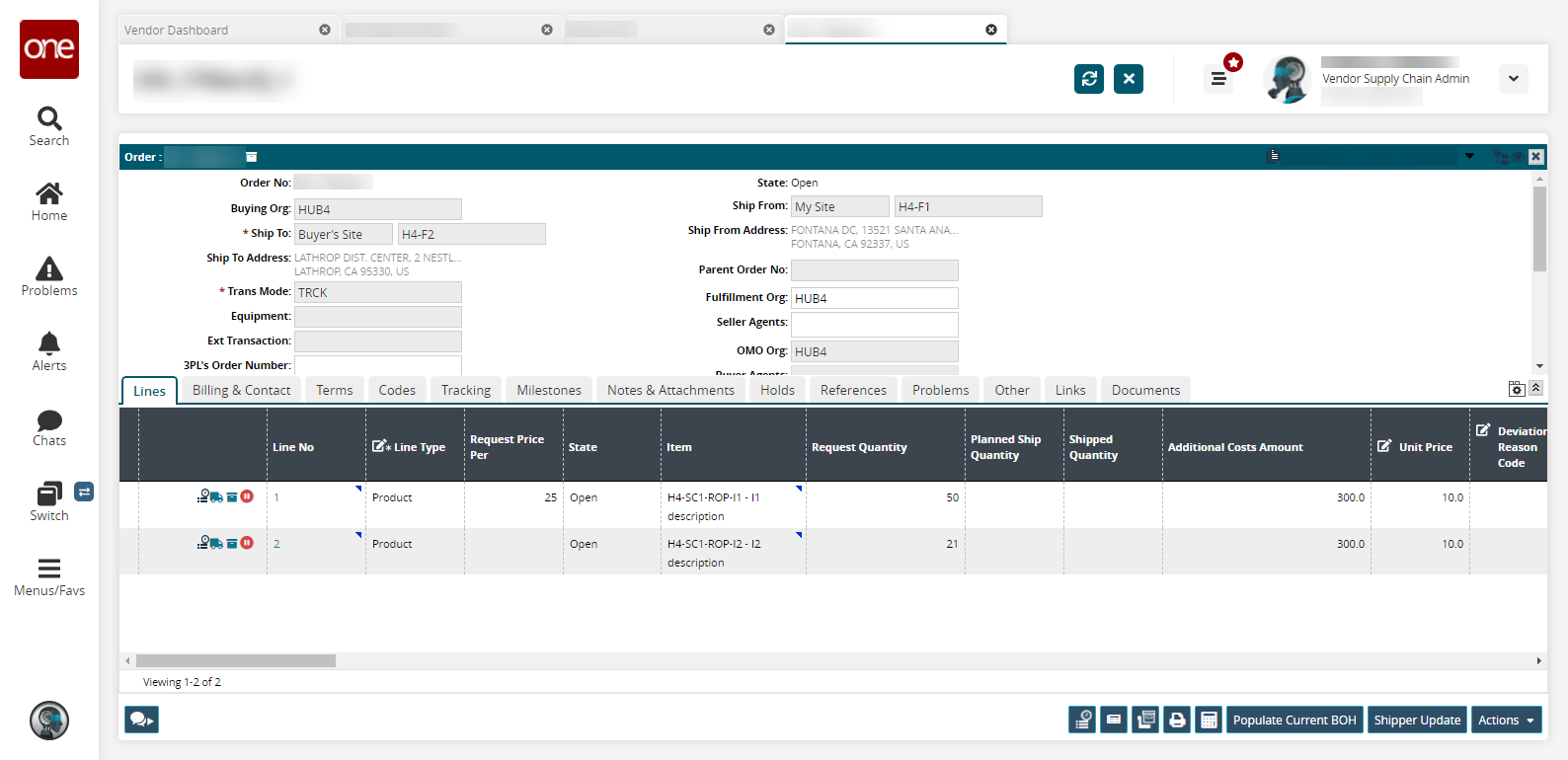Toggle the collapse arrows above the lines grid
The image size is (1568, 760).
point(1535,389)
